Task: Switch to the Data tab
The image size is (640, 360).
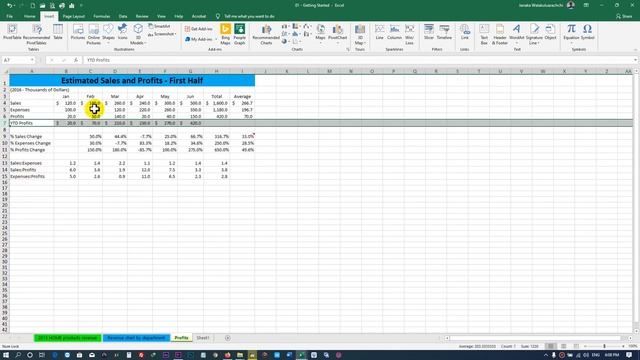Action: tap(123, 16)
